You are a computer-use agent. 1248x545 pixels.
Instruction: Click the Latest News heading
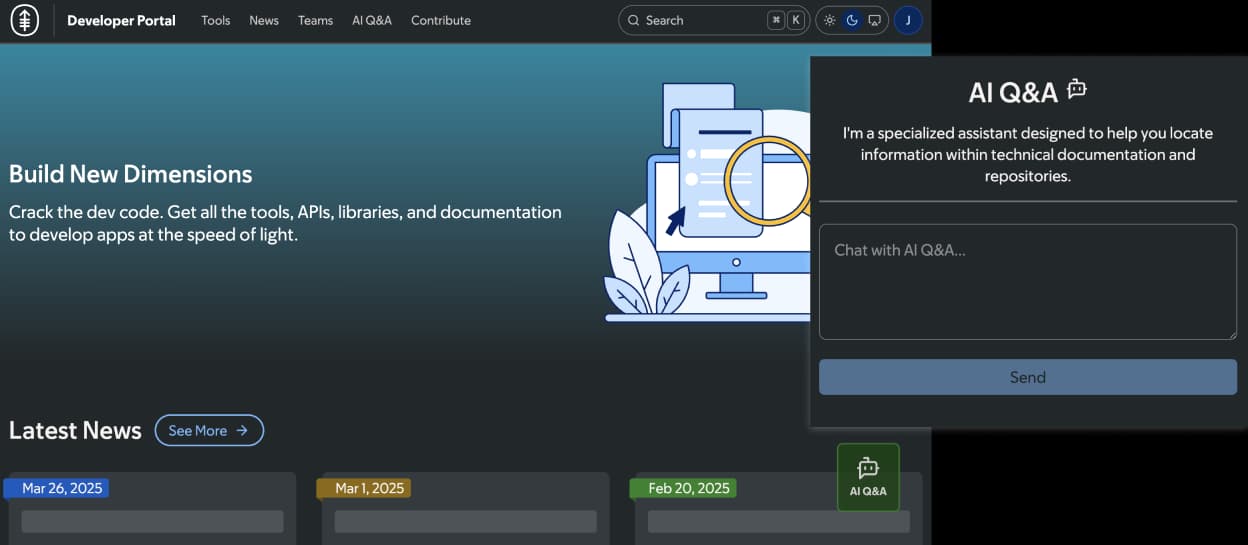tap(75, 430)
